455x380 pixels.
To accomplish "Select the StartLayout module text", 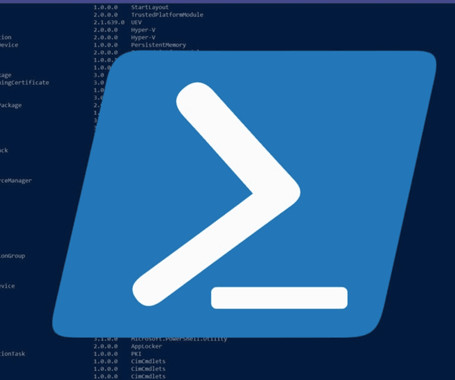I will 150,7.
